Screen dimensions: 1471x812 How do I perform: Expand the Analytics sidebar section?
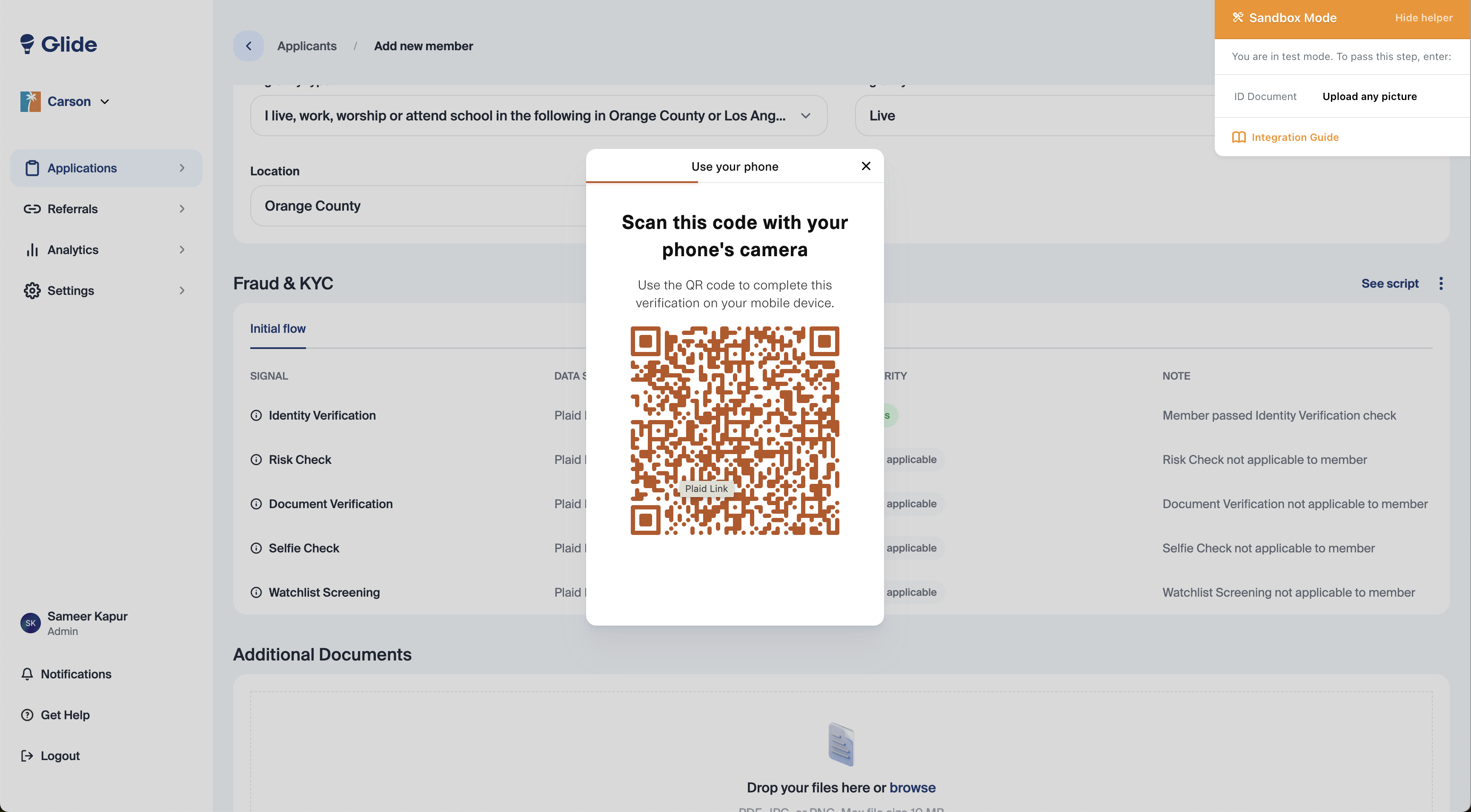click(182, 249)
